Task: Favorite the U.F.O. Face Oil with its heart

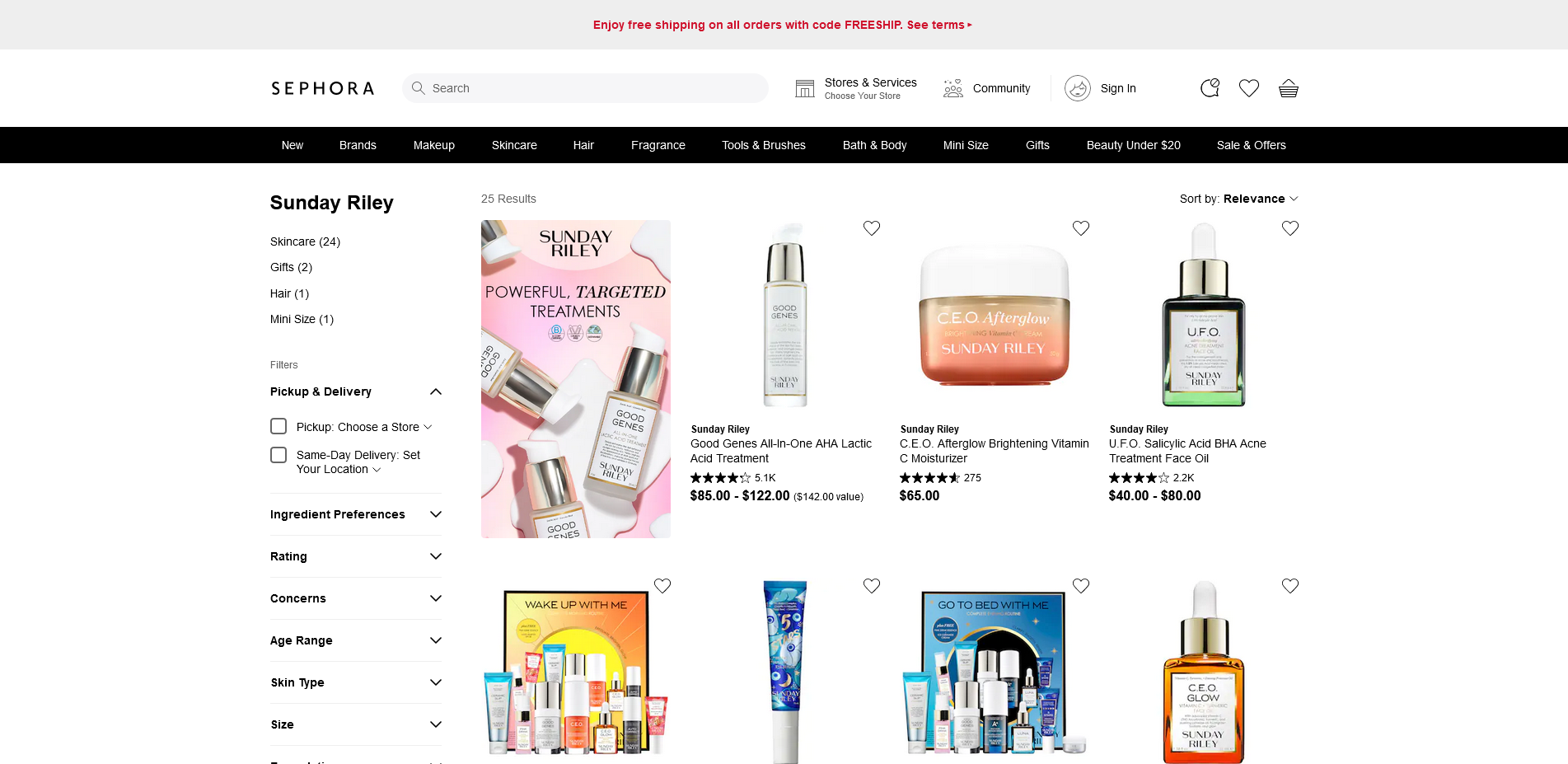Action: 1290,228
